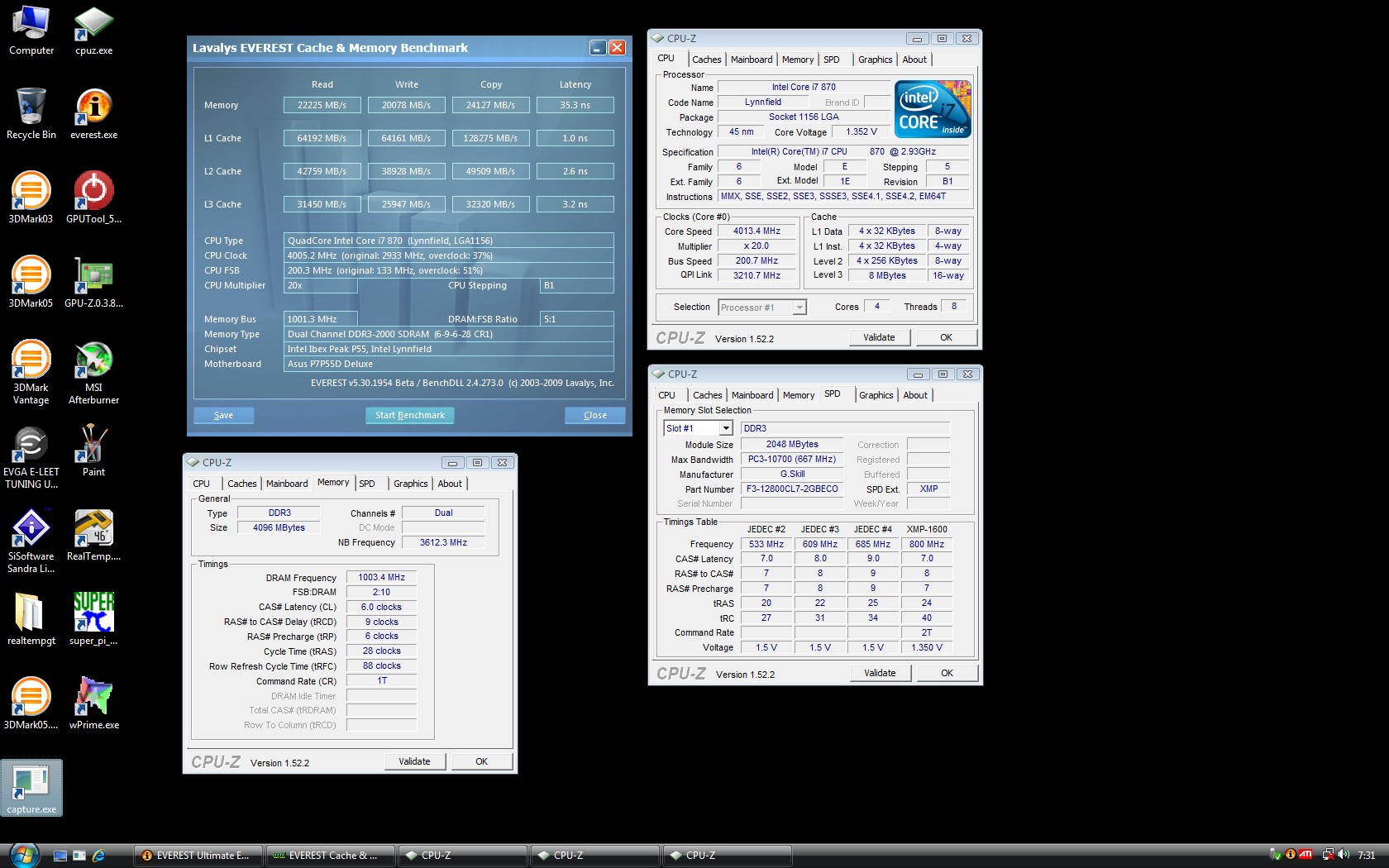Switch to EVEREST Cache & Memory taskbar button

(x=330, y=856)
